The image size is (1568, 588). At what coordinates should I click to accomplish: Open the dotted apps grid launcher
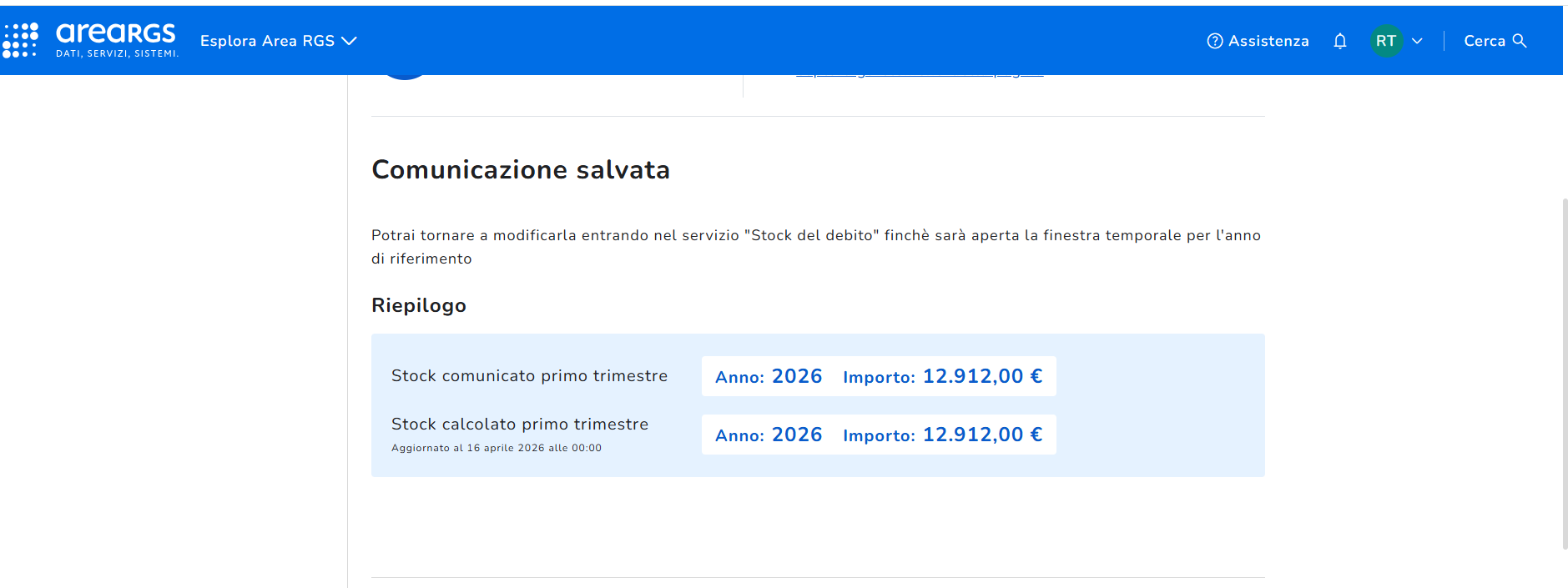(x=20, y=40)
